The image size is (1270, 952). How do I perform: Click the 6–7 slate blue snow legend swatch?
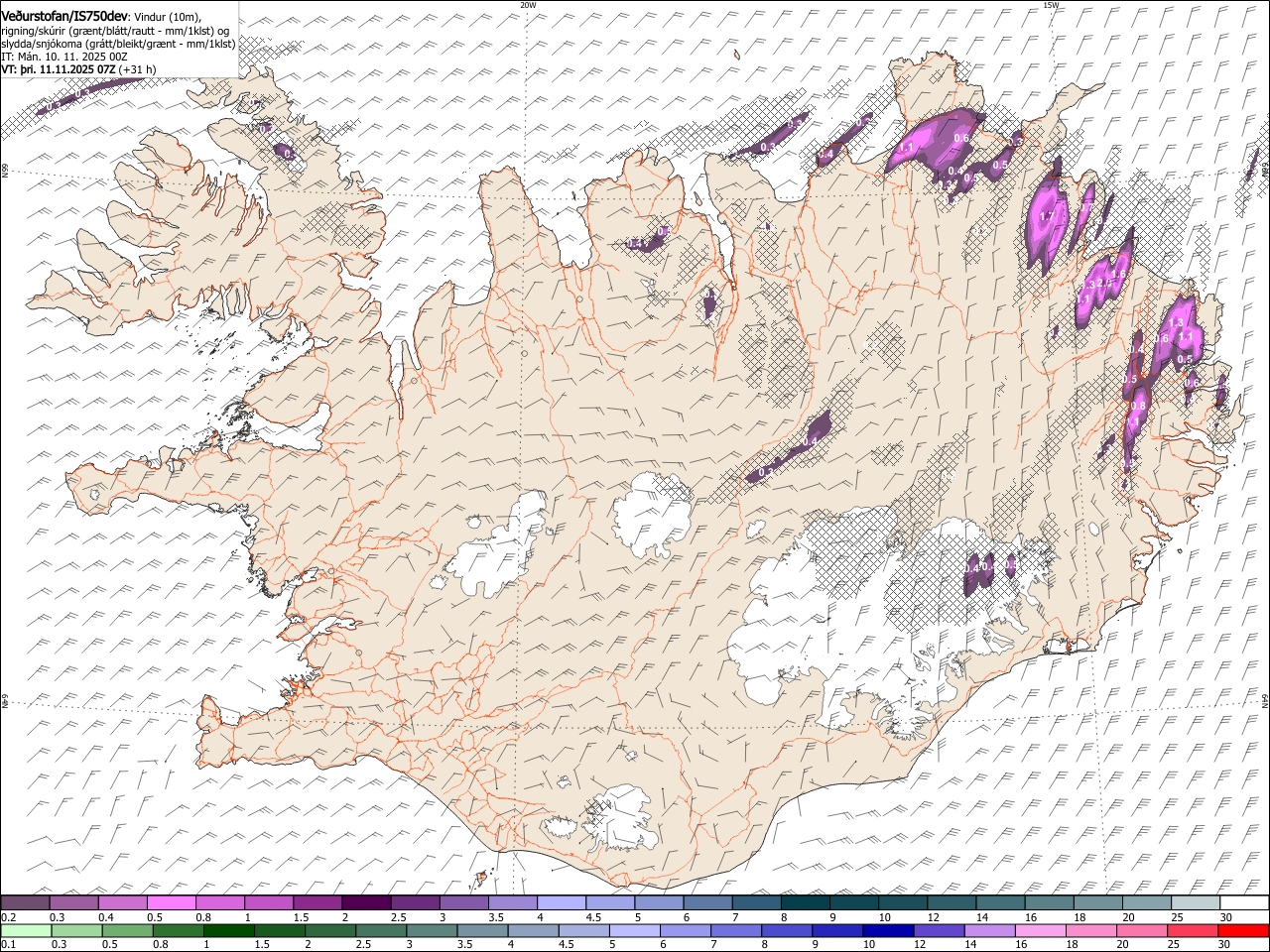pyautogui.click(x=707, y=903)
